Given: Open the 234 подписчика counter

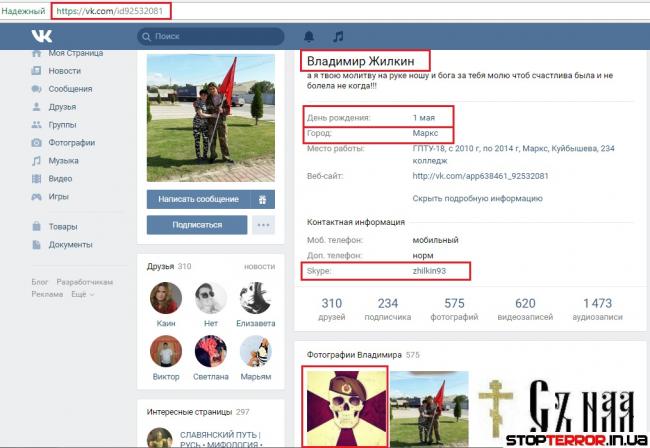Looking at the screenshot, I should click(388, 309).
